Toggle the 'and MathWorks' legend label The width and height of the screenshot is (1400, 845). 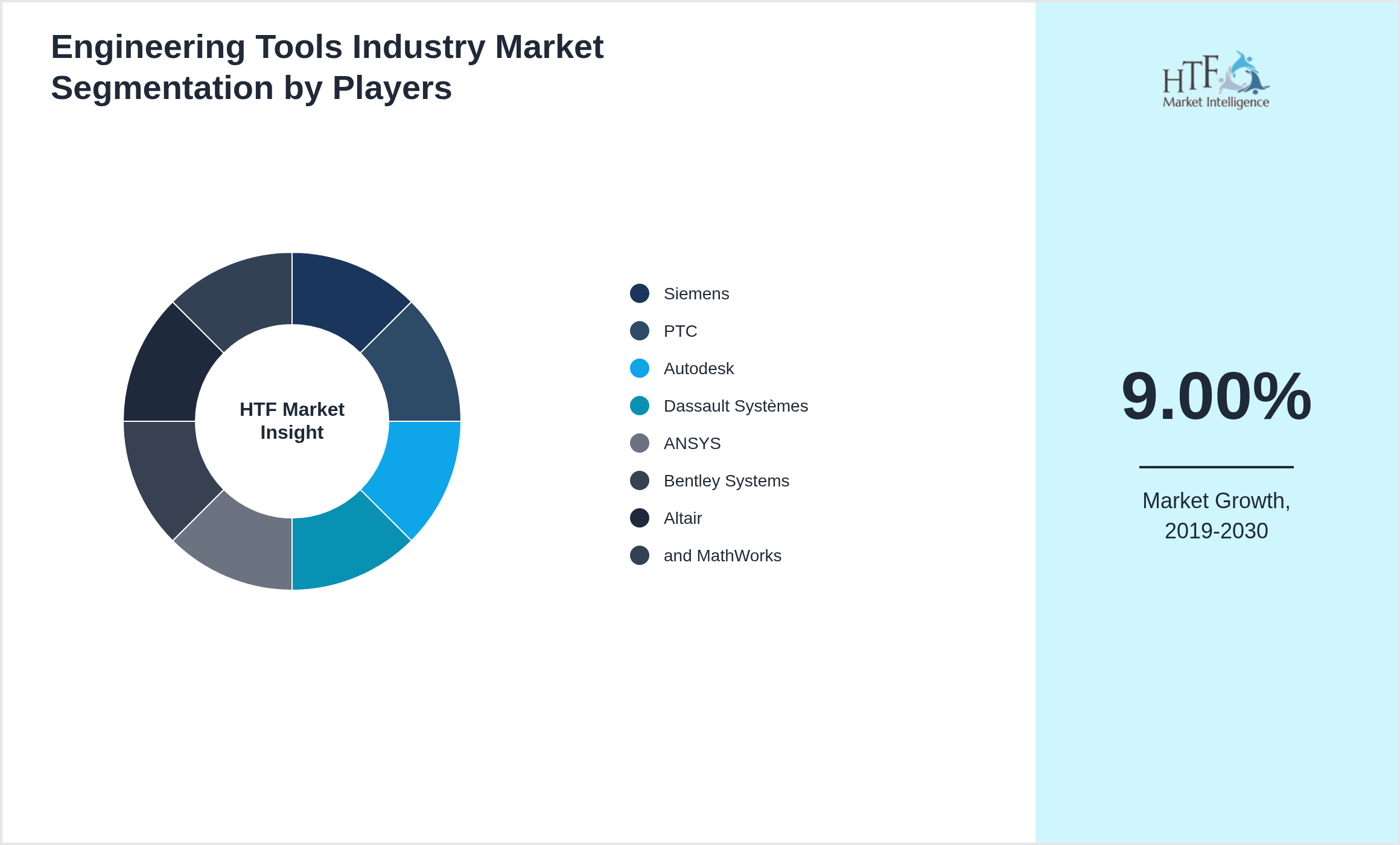point(722,556)
